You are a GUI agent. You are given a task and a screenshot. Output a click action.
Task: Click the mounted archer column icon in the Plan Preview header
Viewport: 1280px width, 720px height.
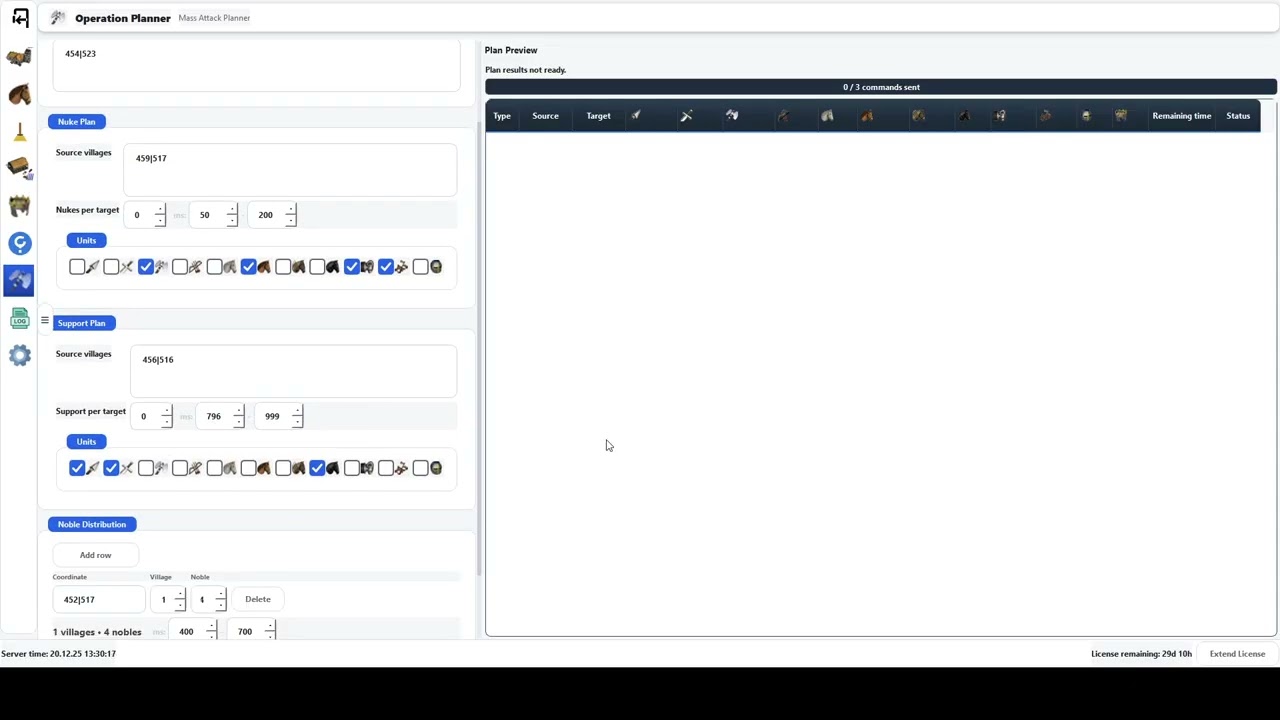pyautogui.click(x=918, y=116)
